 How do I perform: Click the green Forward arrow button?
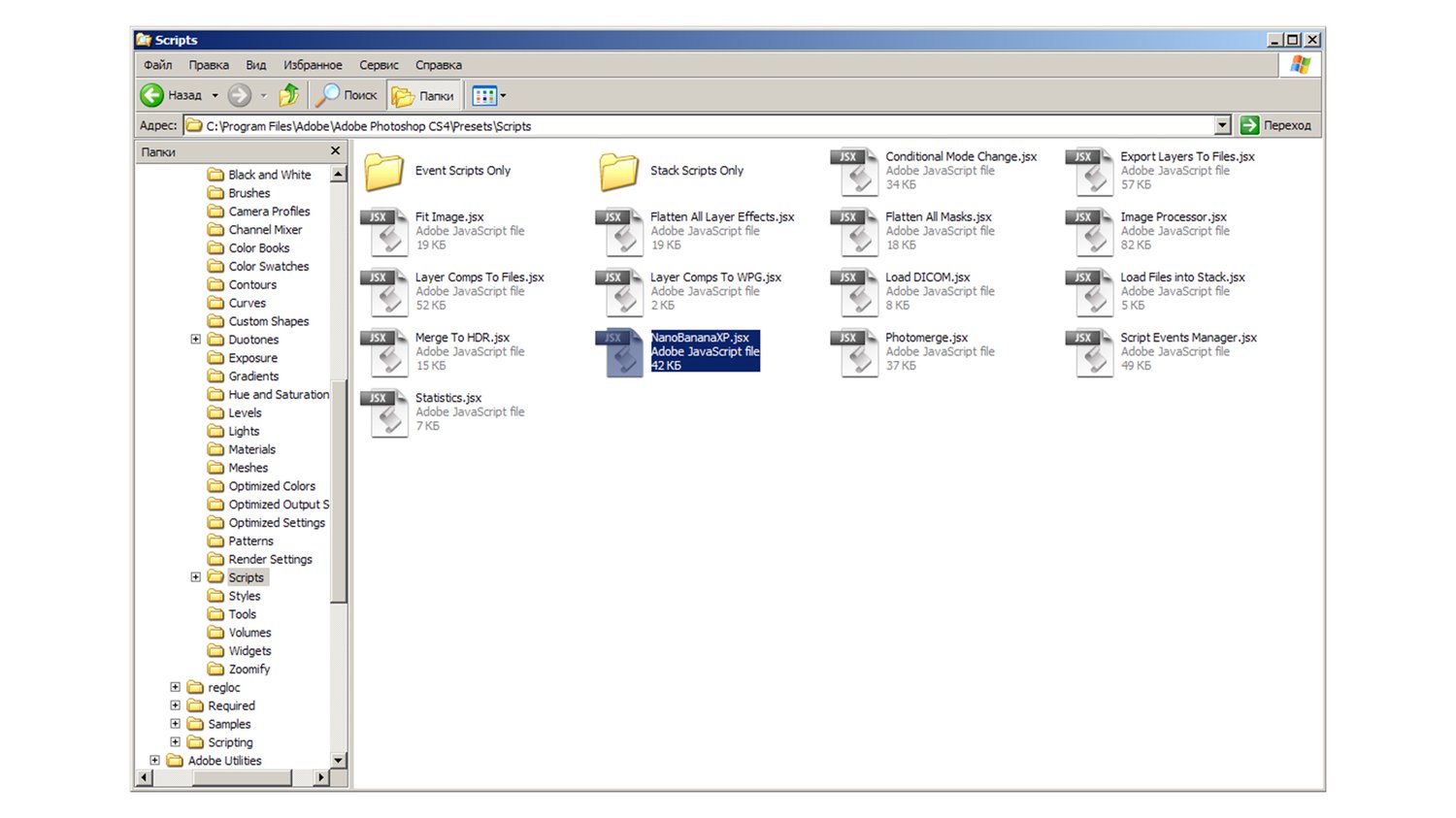coord(239,95)
